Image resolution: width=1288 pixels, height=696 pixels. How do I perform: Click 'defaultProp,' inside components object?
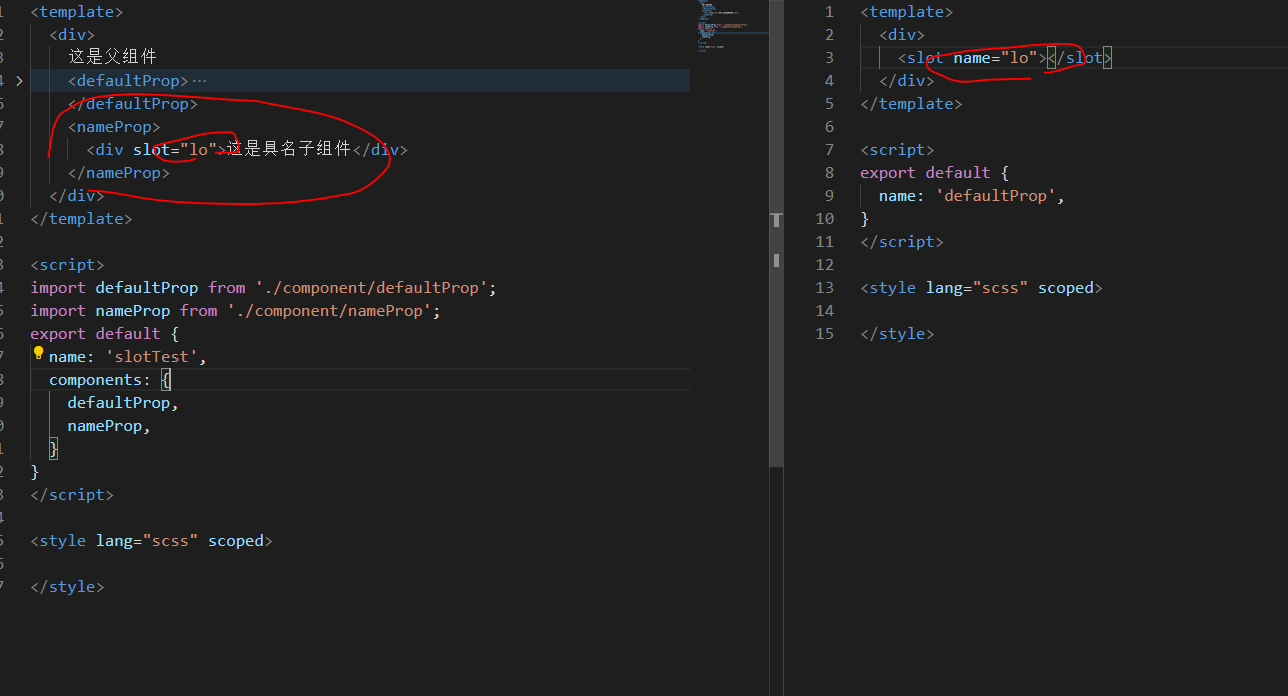(123, 403)
